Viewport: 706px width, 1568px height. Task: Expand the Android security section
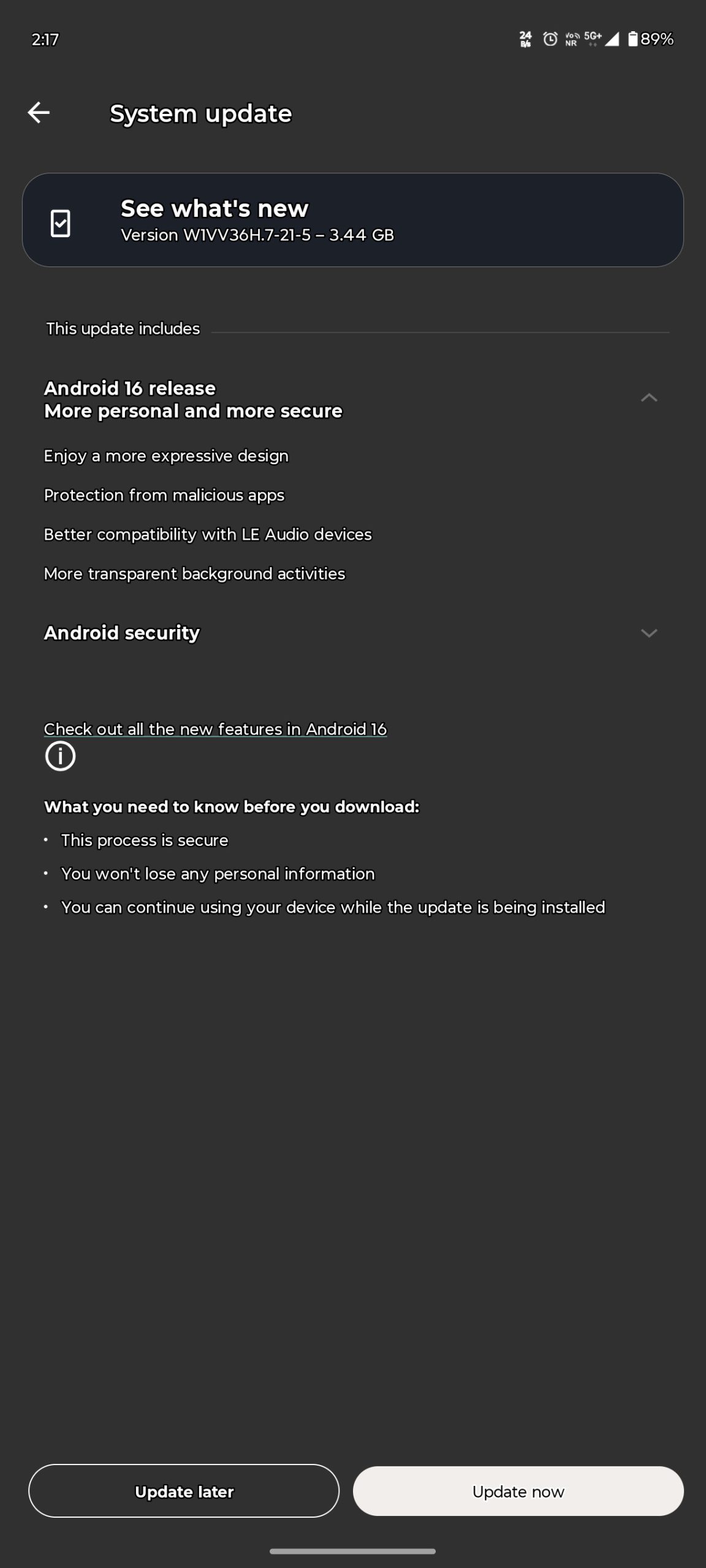point(648,633)
